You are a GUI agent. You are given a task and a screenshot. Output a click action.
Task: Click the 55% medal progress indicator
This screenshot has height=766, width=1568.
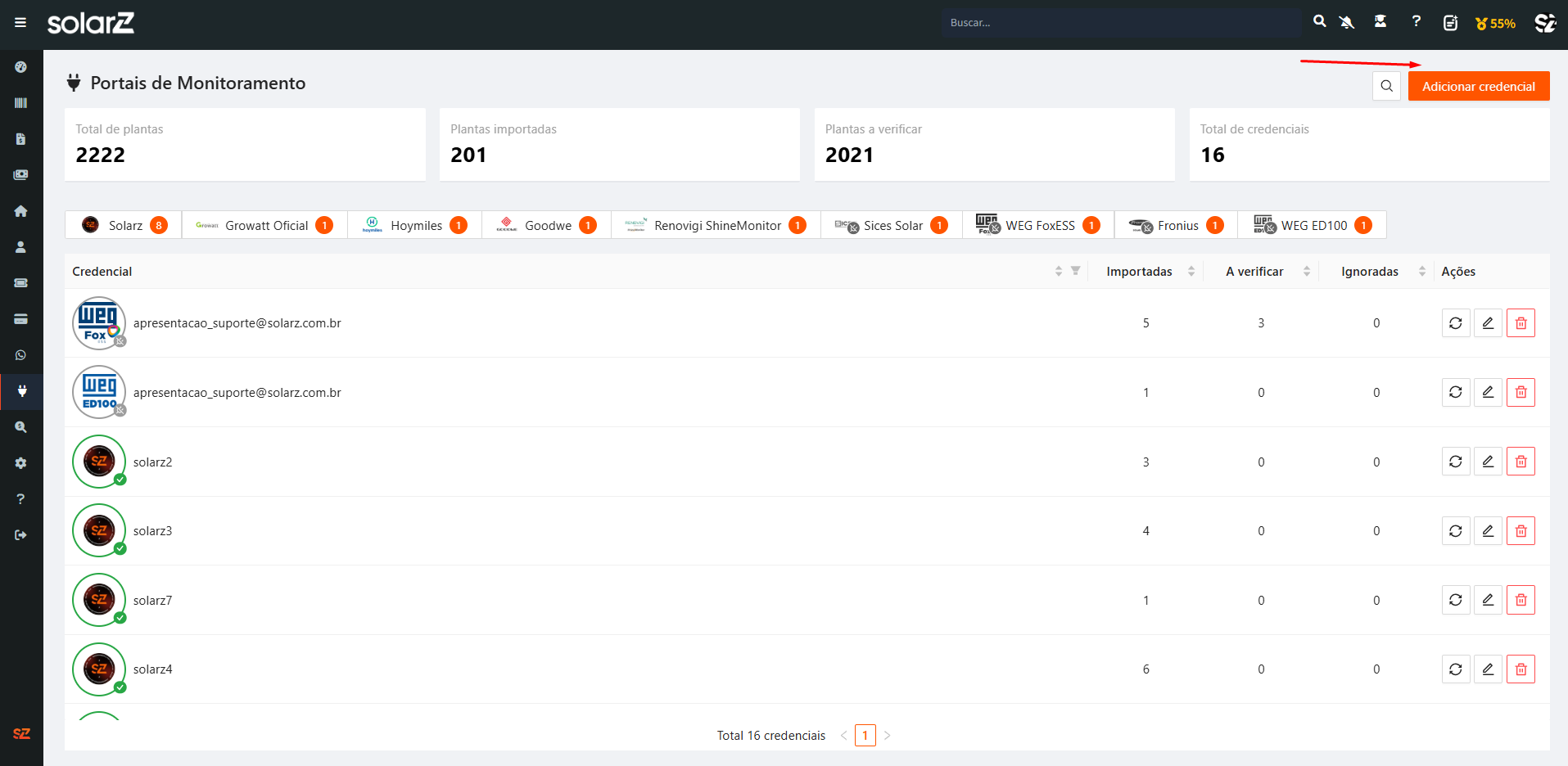coord(1495,24)
